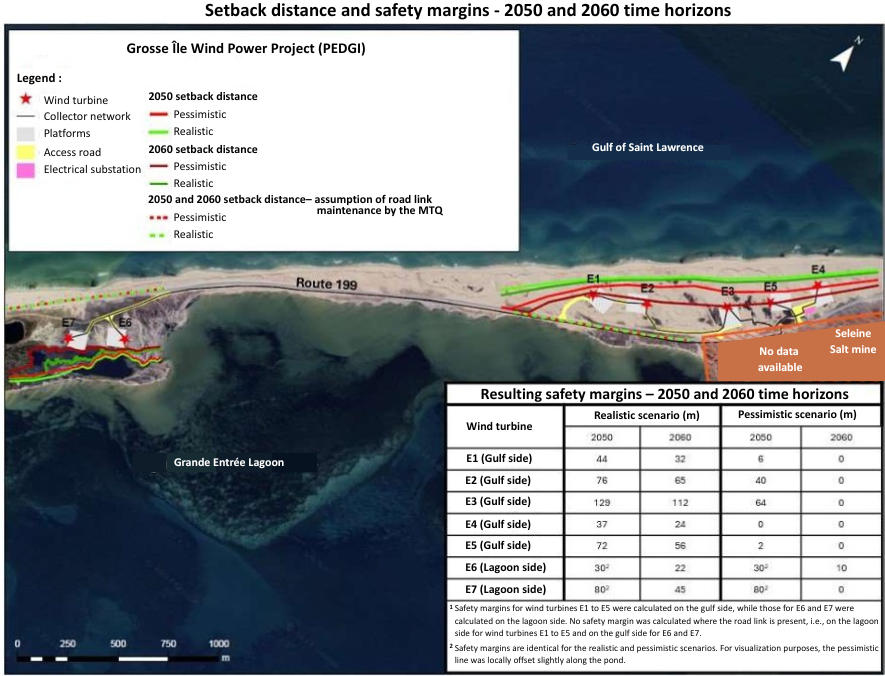Select the E1 wind turbine marker on map
Screen dimensions: 885x676
click(x=593, y=295)
